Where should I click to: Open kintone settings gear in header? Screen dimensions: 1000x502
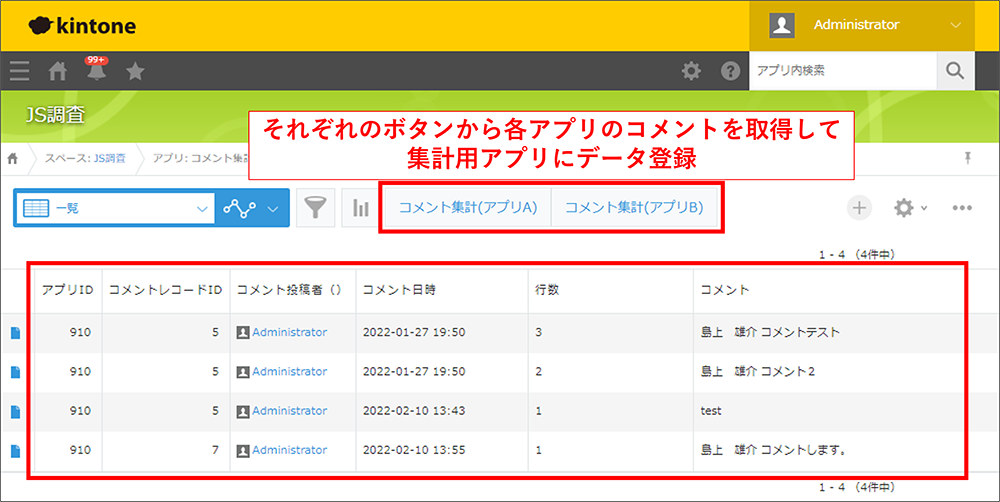point(691,71)
